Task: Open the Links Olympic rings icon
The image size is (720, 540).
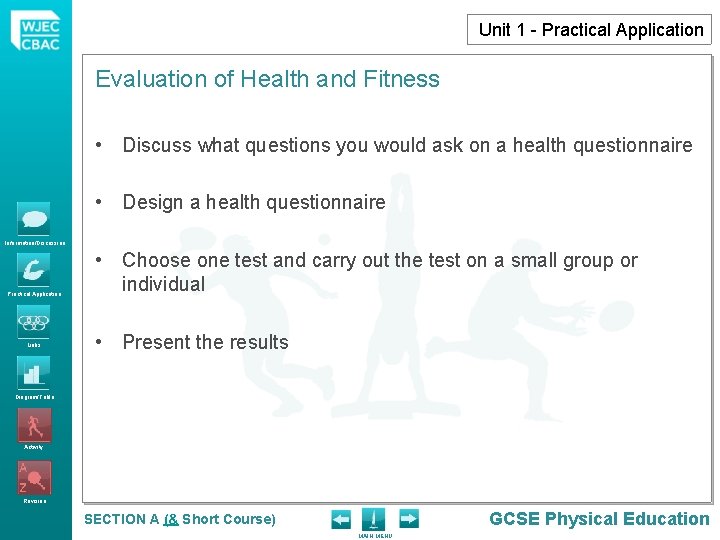Action: point(34,322)
